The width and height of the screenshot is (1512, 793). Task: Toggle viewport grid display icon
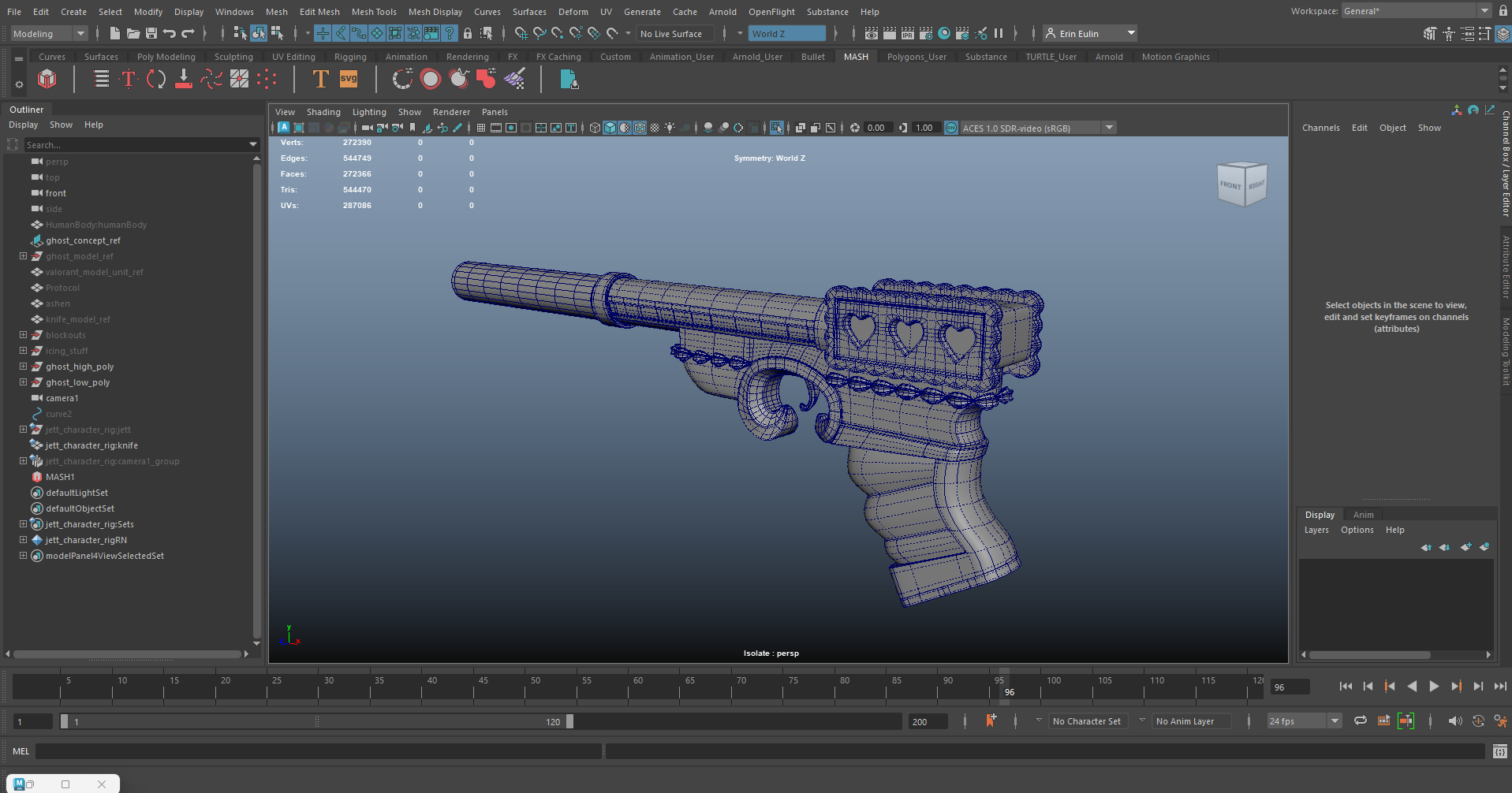[480, 128]
